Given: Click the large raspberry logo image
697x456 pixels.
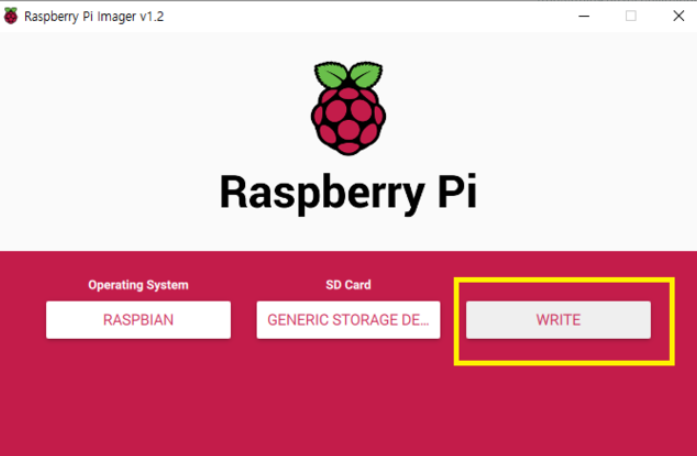Looking at the screenshot, I should (348, 108).
